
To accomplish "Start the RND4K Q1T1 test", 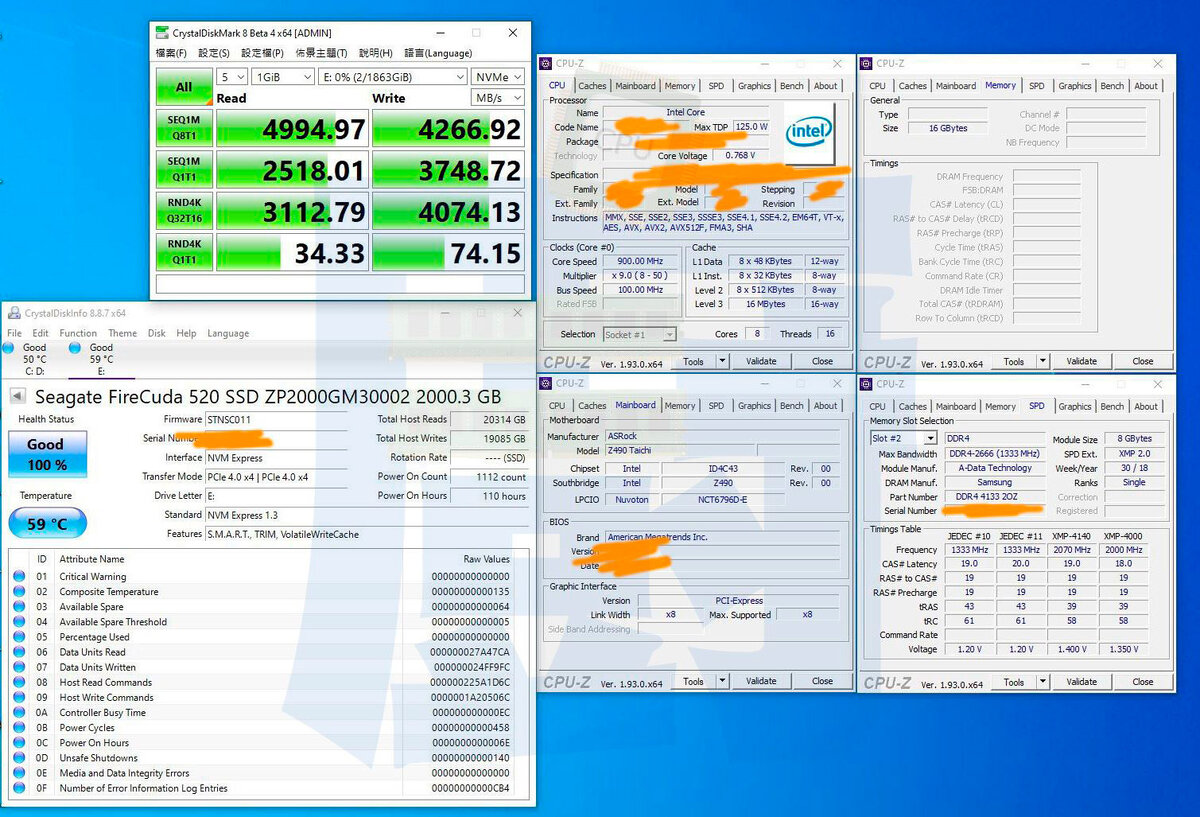I will [184, 252].
